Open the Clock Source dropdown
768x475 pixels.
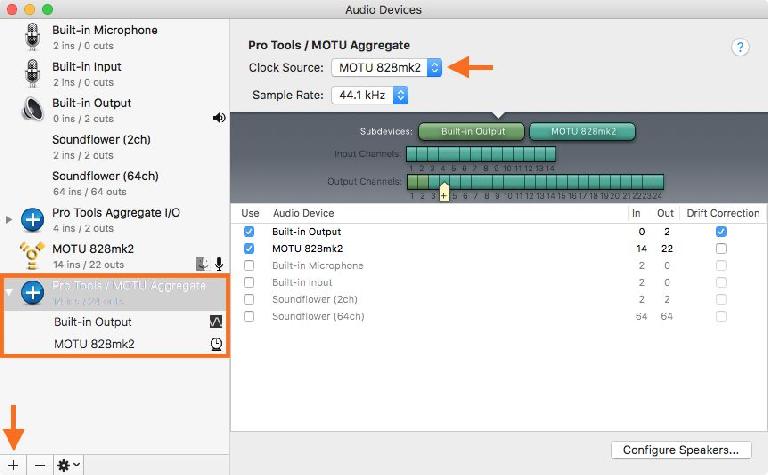coord(386,68)
